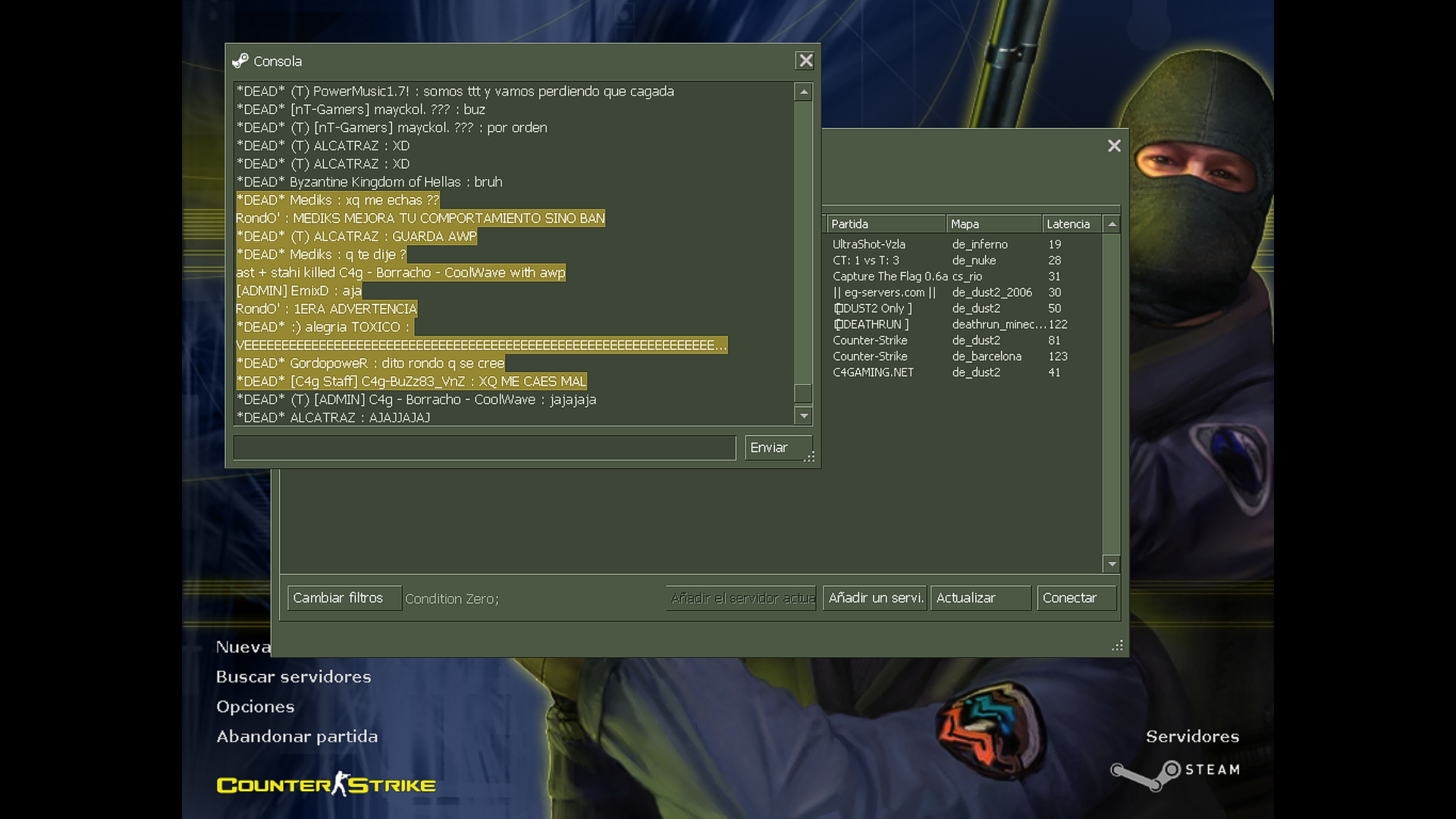Click console line 'ALCATRAZ : AJAJJAJAJ'
Viewport: 1456px width, 819px height.
pos(333,417)
